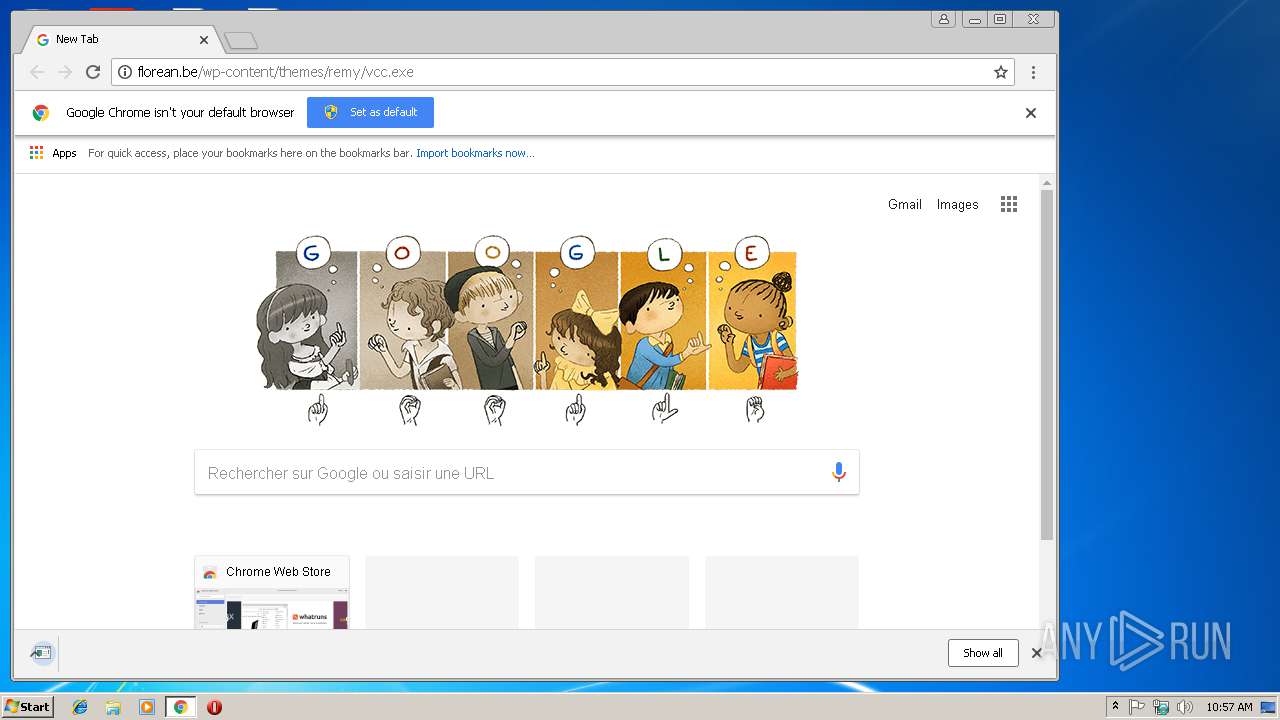1280x720 pixels.
Task: Open the volume speaker tray icon
Action: tap(1185, 707)
